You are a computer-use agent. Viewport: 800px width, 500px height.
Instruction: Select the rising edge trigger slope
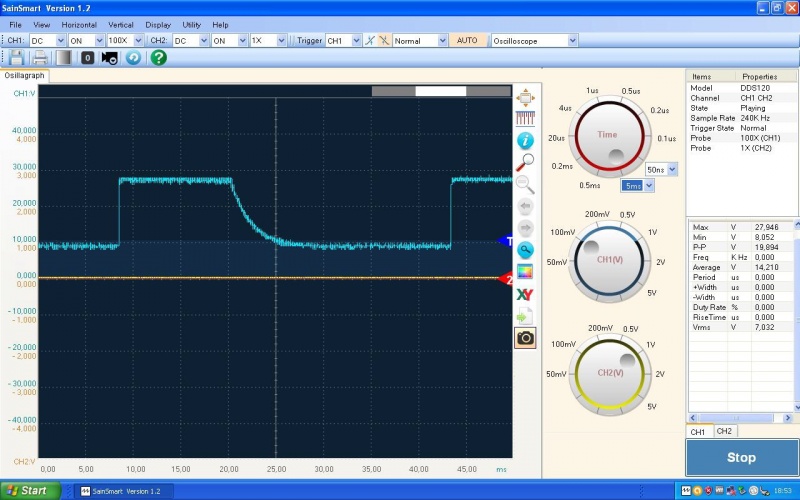tap(370, 41)
